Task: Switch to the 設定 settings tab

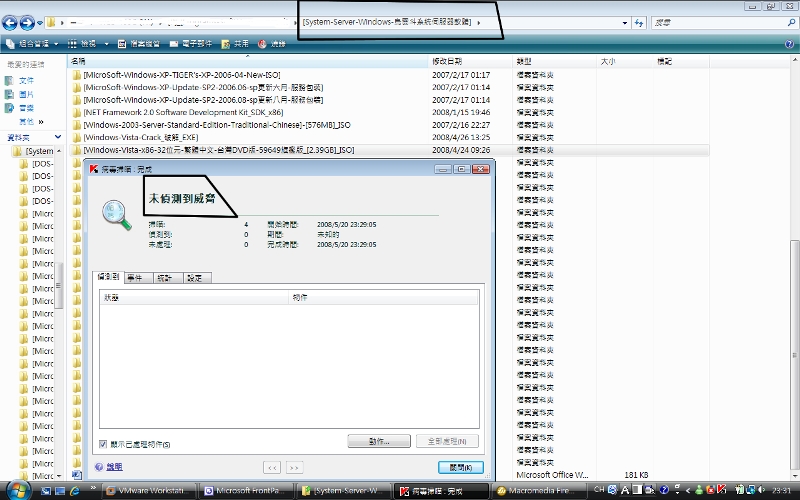Action: [197, 278]
